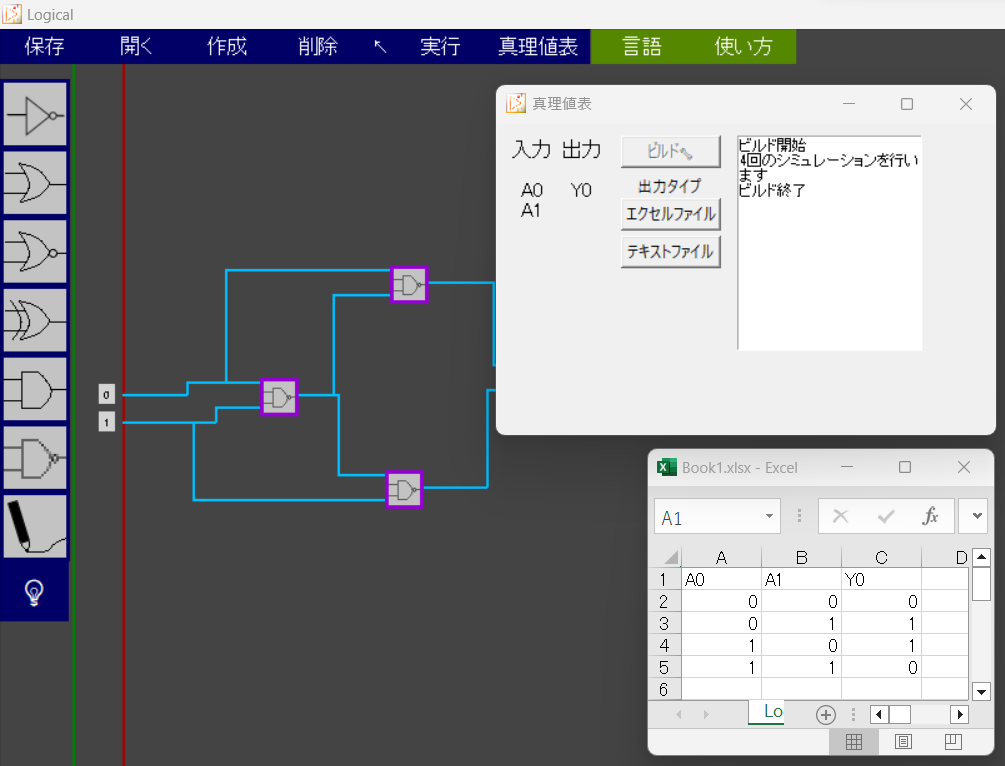This screenshot has height=766, width=1005.
Task: Select the AND gate tool
Action: pos(34,390)
